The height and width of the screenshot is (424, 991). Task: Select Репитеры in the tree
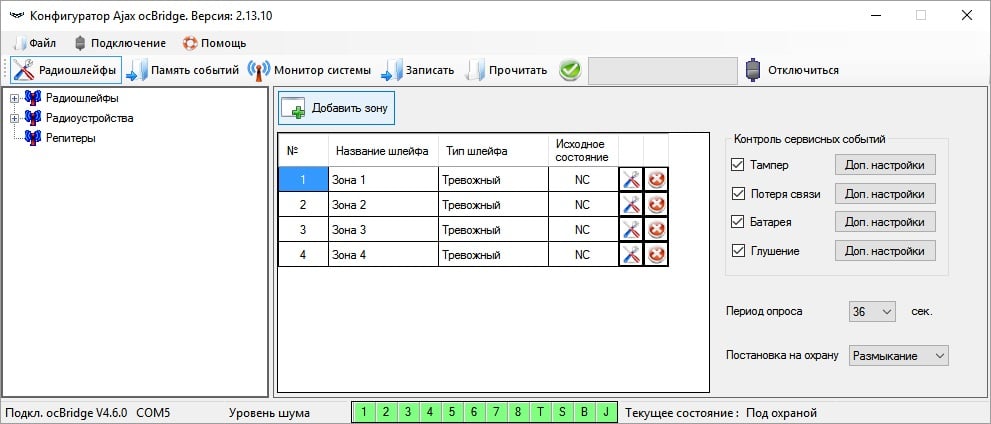[x=71, y=138]
